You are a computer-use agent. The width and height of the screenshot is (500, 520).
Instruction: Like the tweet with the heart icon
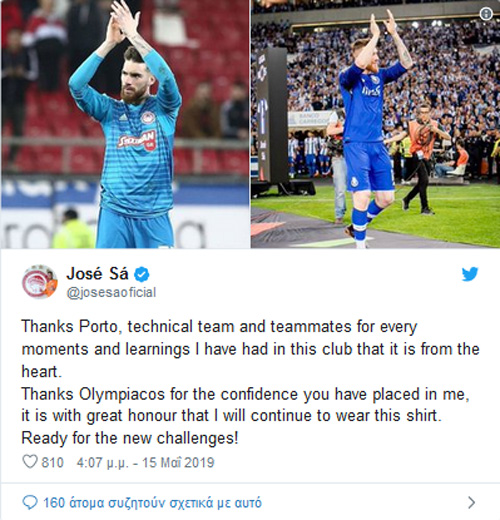pyautogui.click(x=30, y=462)
